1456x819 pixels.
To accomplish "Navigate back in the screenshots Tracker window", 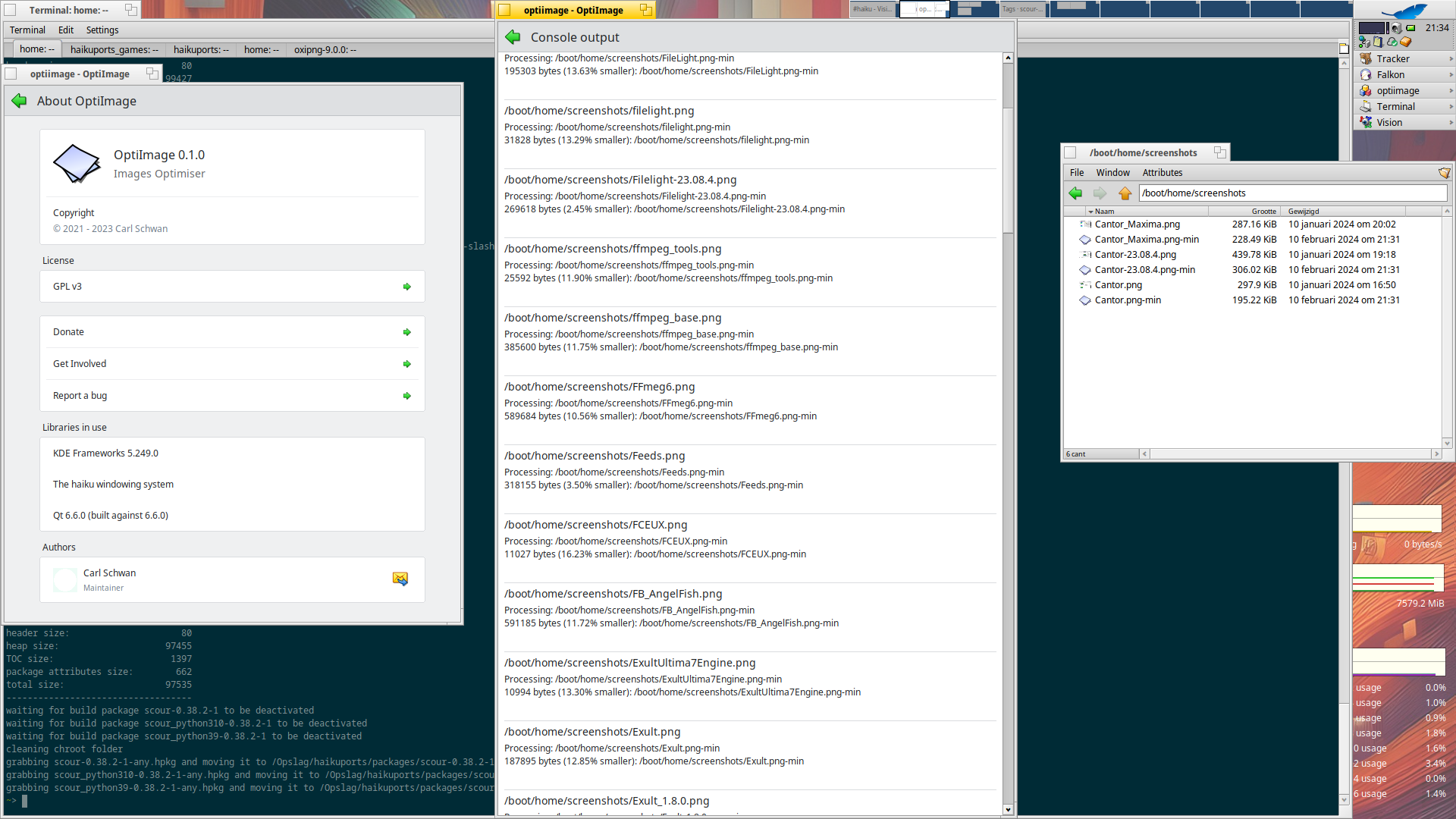I will (x=1075, y=193).
